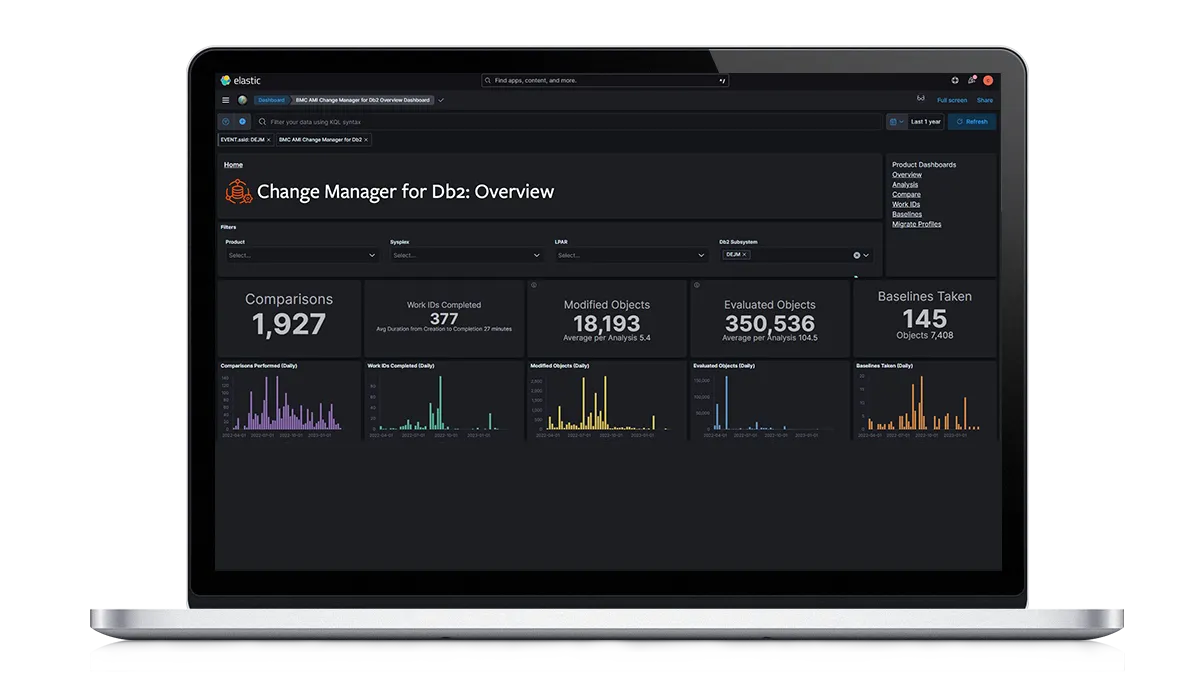Image resolution: width=1200 pixels, height=690 pixels.
Task: Open the Work IDs dashboard link
Action: coord(906,205)
